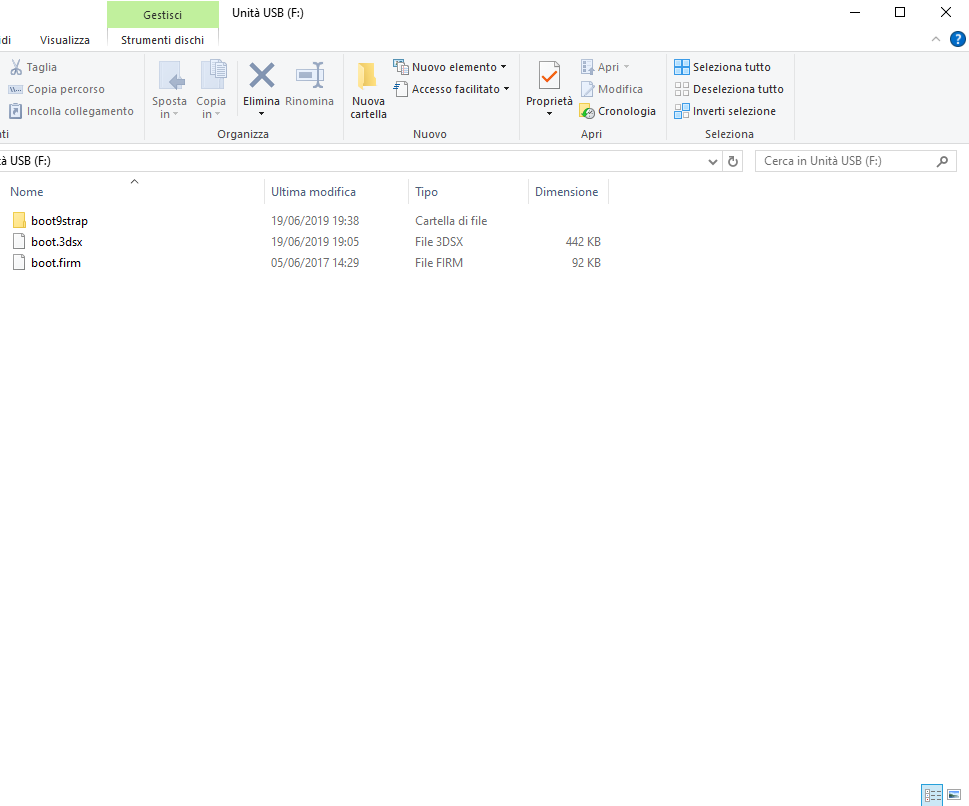Click the date 05/06/2017 14:29

[315, 263]
